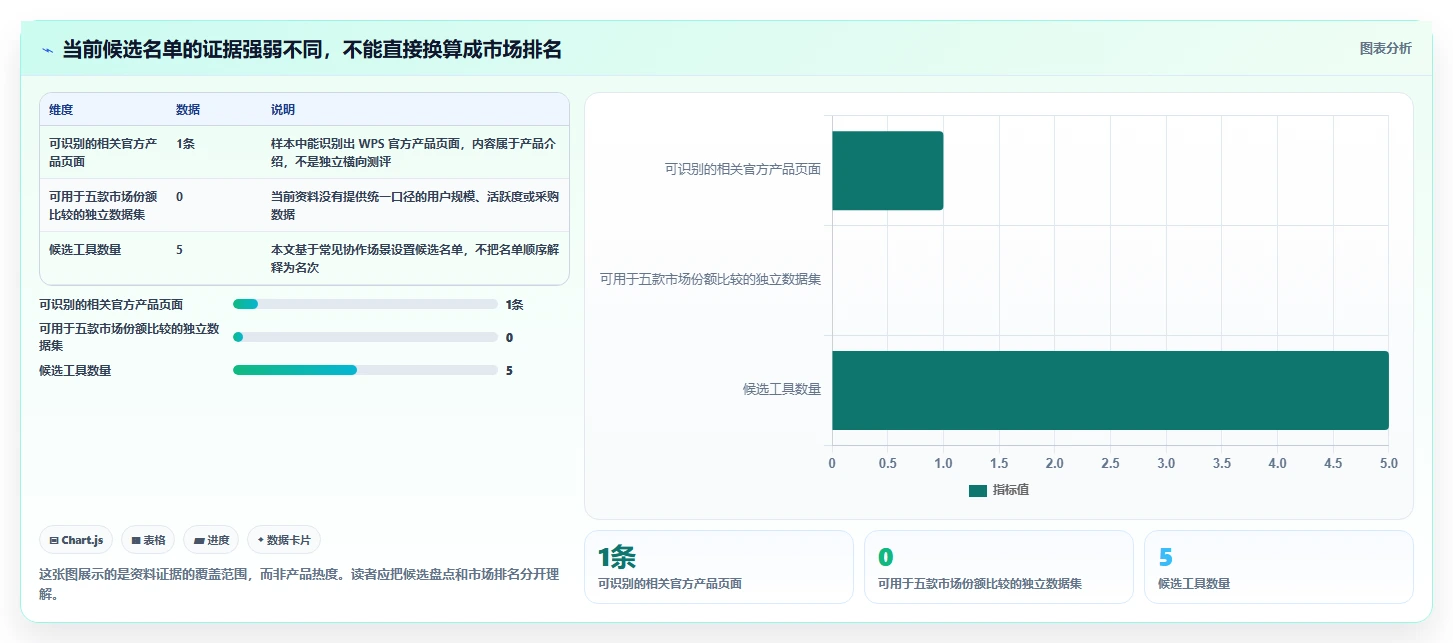1453x643 pixels.
Task: Select the 数据卡片 tag chip
Action: (x=284, y=540)
